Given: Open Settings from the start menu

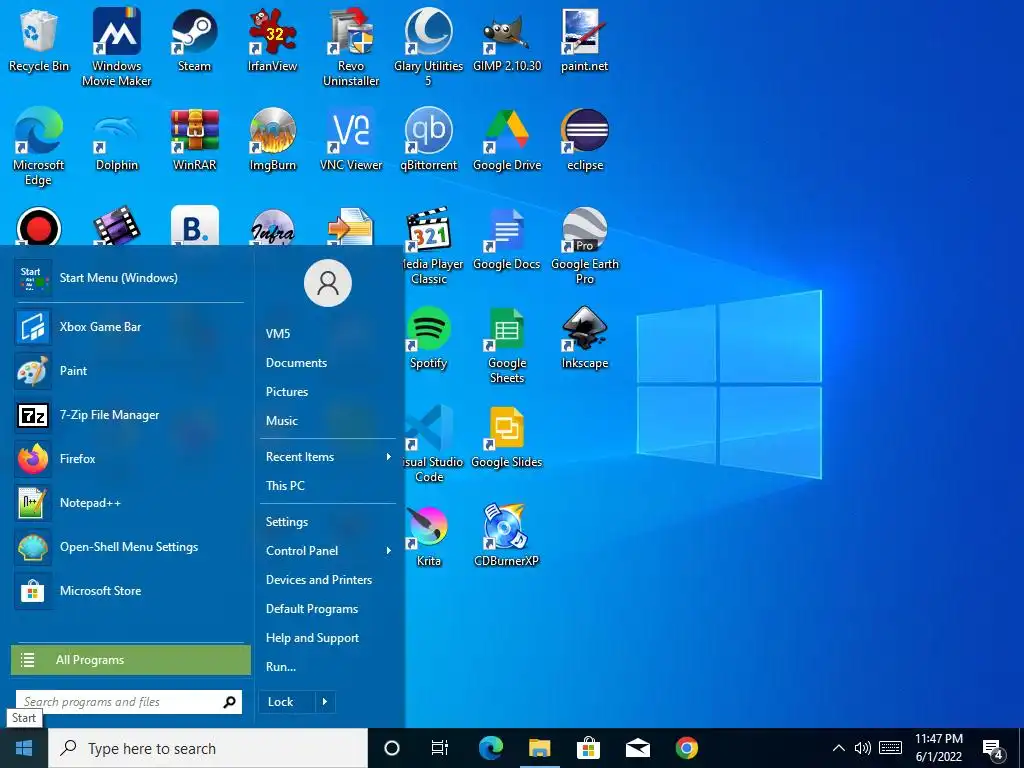Looking at the screenshot, I should pyautogui.click(x=328, y=522).
